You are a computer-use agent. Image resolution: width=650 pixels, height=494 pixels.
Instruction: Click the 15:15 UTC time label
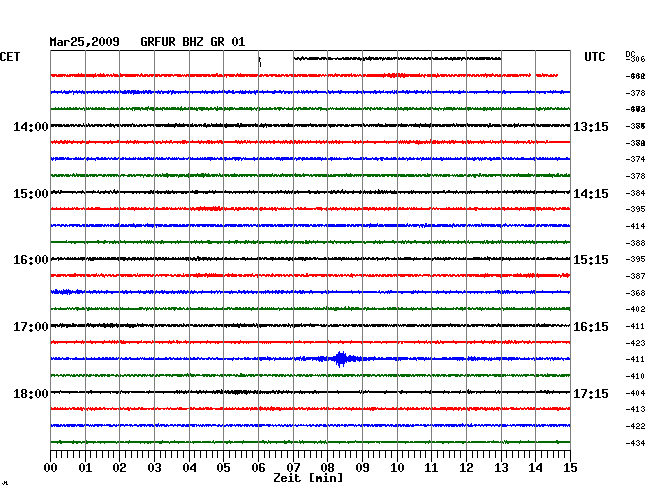tap(591, 260)
